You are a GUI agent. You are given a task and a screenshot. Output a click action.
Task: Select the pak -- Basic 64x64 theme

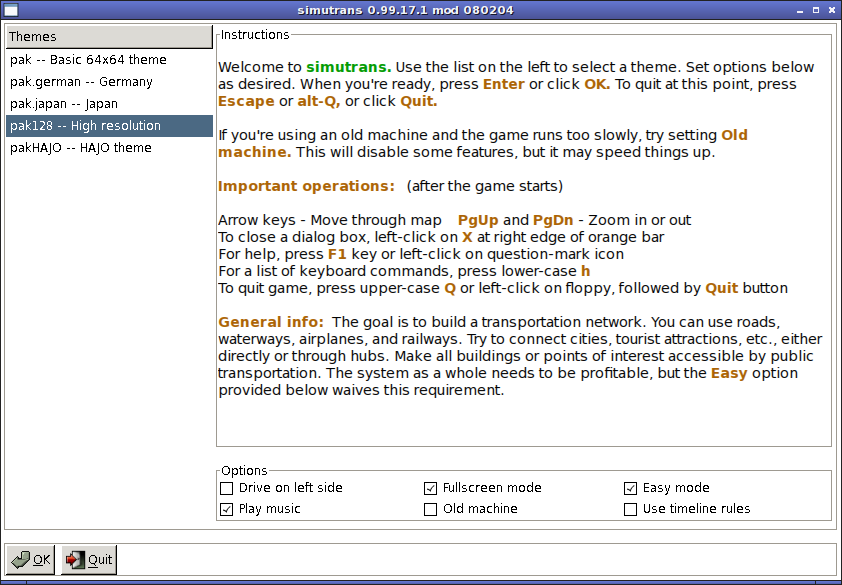tap(110, 60)
